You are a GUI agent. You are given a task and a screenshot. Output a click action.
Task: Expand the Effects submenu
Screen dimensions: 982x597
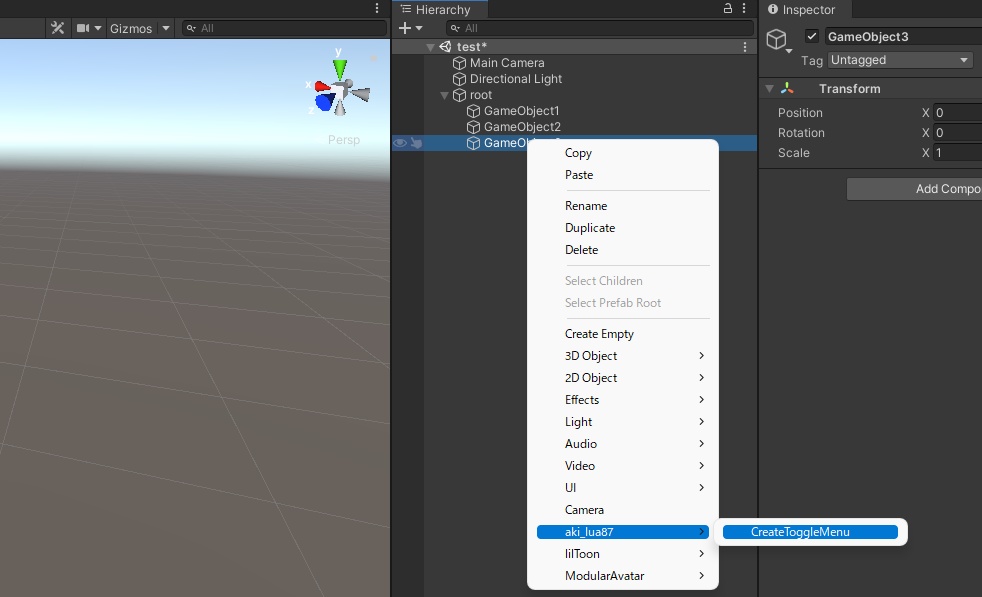pos(623,400)
